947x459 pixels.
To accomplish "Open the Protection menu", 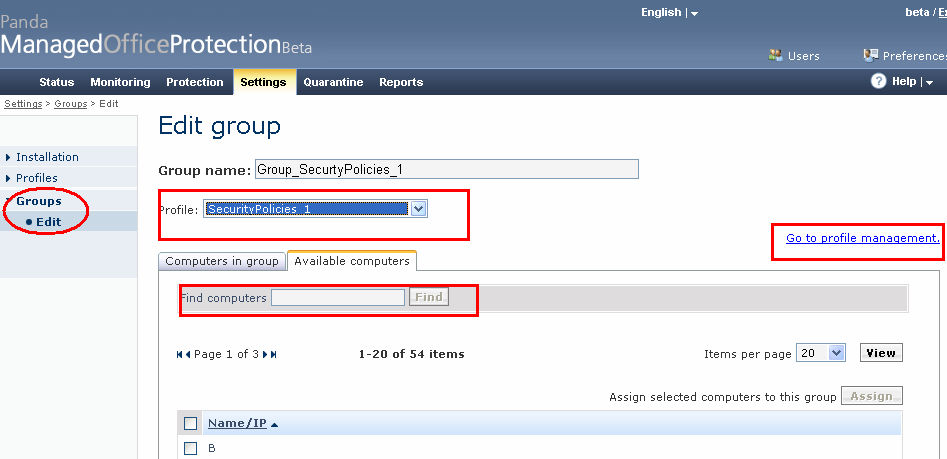I will (194, 82).
